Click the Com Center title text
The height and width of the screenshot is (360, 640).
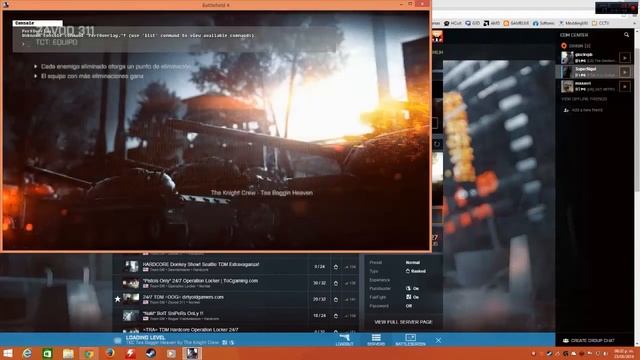tap(574, 35)
